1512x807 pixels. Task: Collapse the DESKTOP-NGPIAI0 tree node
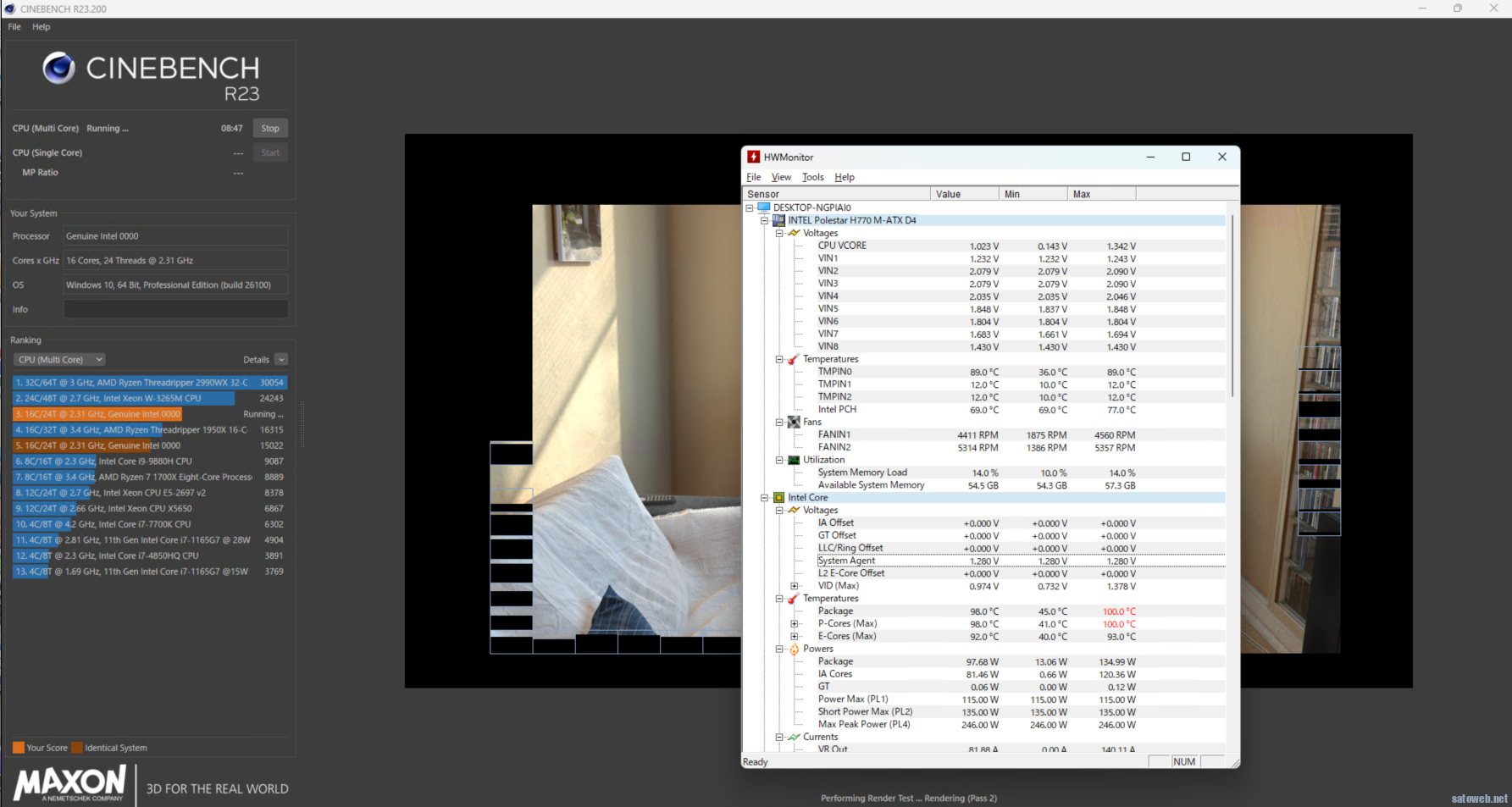tap(750, 207)
